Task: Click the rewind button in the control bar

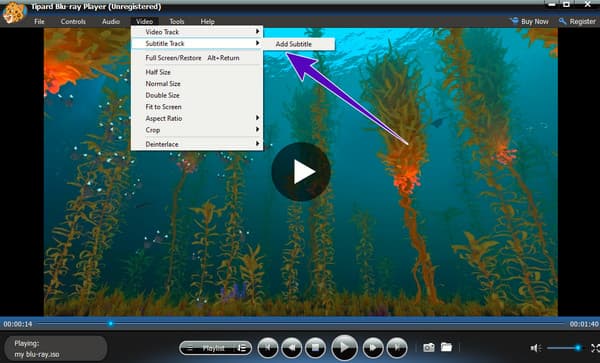Action: coord(292,348)
